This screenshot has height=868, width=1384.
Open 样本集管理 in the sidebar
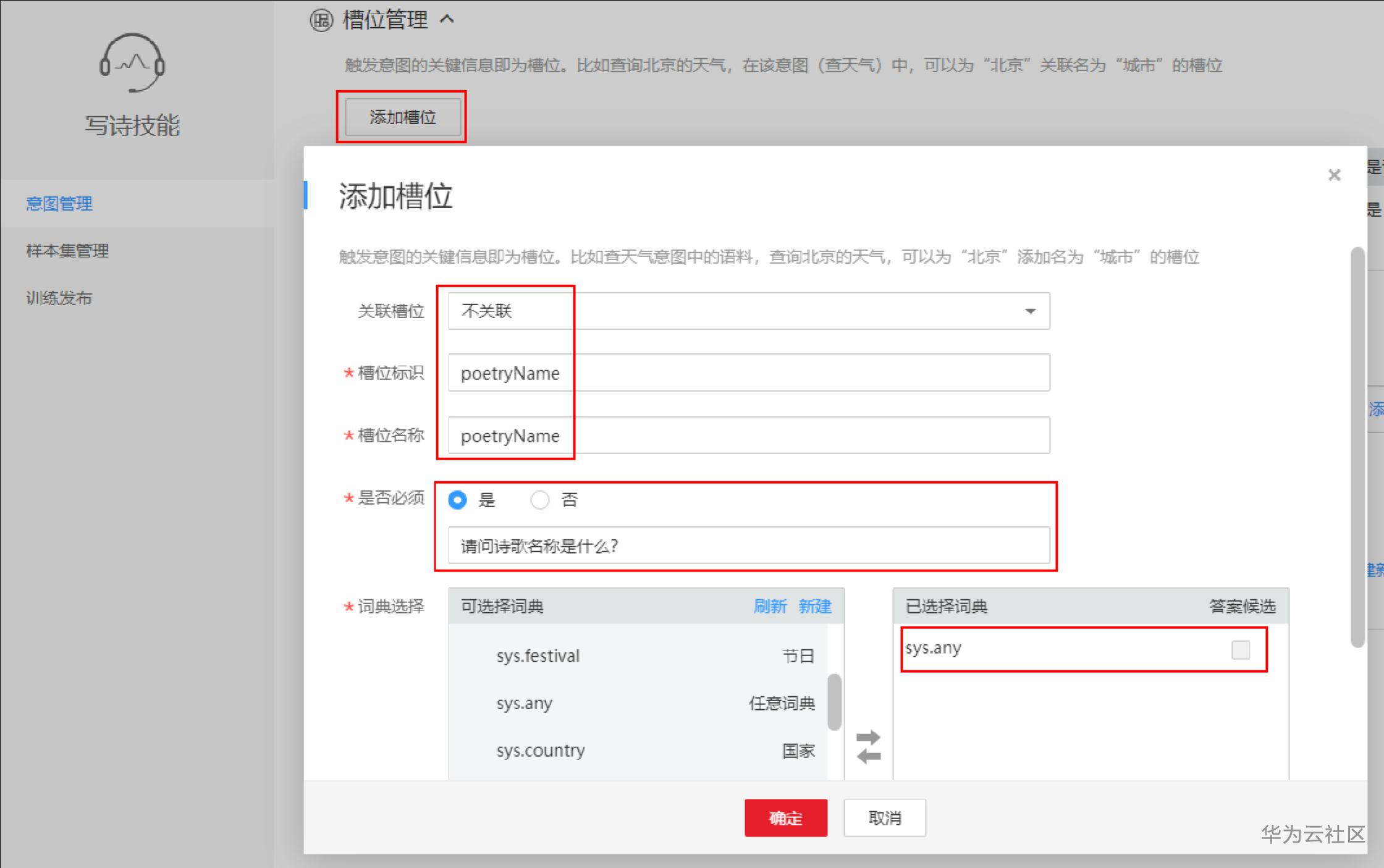67,251
